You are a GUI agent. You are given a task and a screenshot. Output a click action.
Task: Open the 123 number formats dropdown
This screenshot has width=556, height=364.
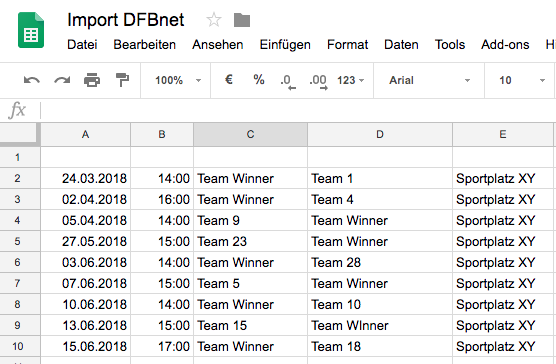click(x=350, y=80)
